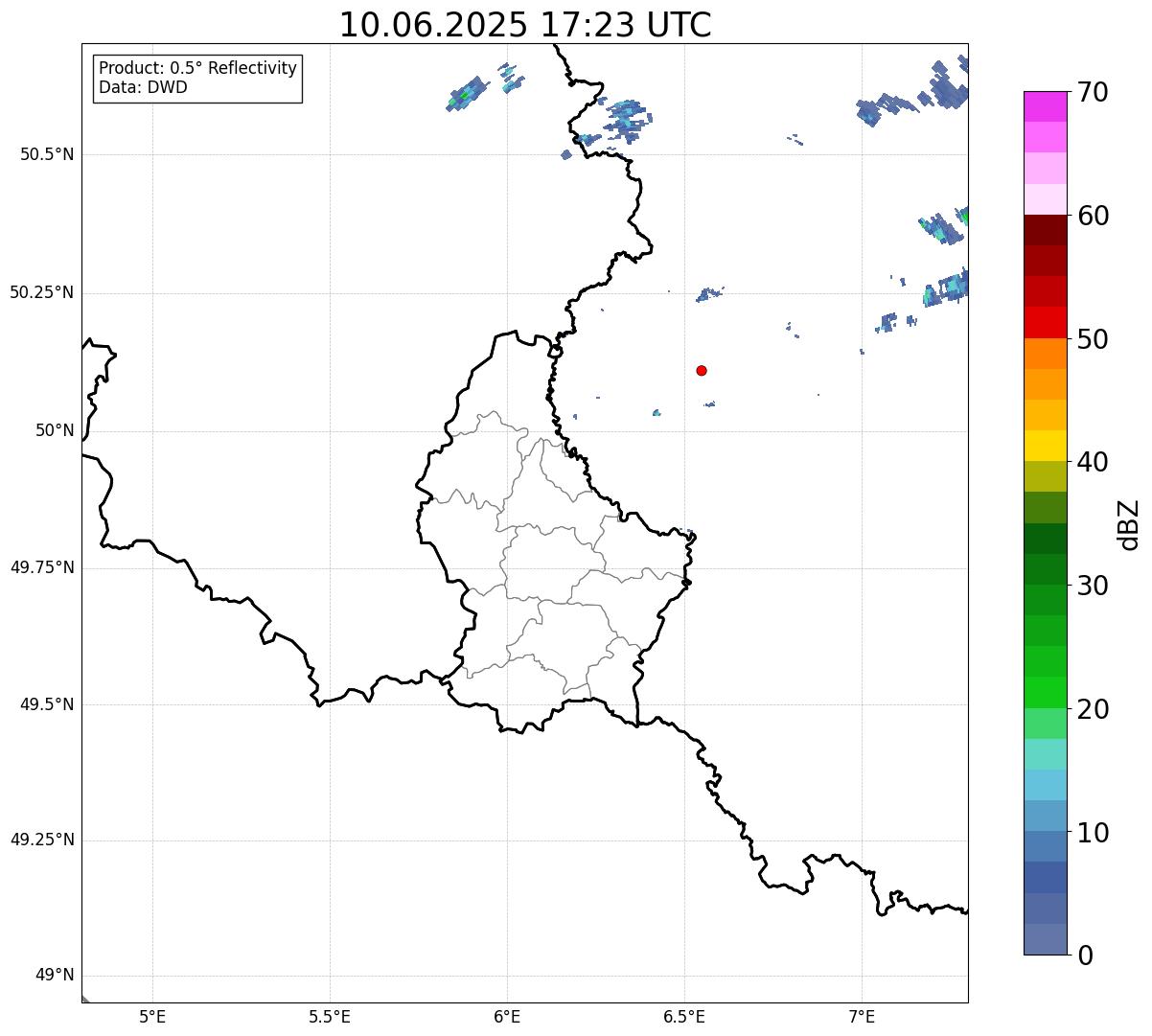Click the colorbar tick label 60
This screenshot has height=1036, width=1152.
pyautogui.click(x=1093, y=216)
